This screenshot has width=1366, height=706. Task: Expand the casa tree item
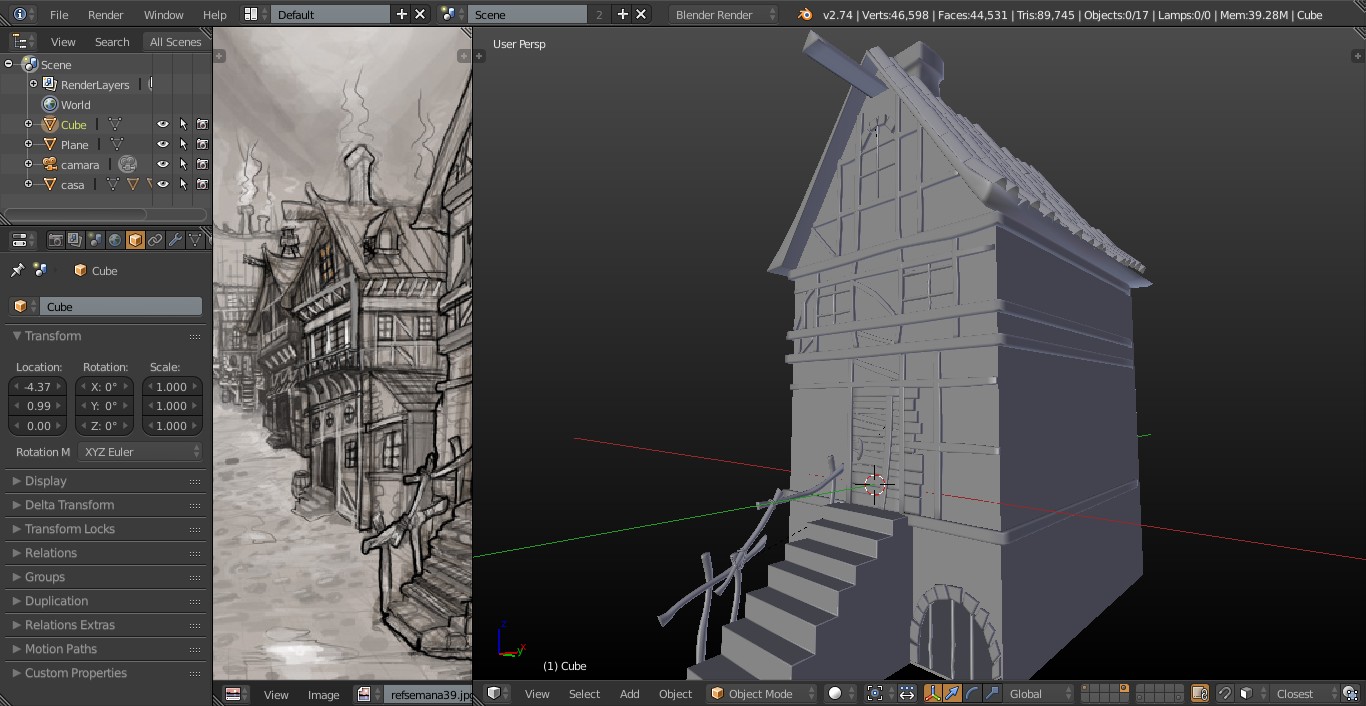click(x=29, y=184)
